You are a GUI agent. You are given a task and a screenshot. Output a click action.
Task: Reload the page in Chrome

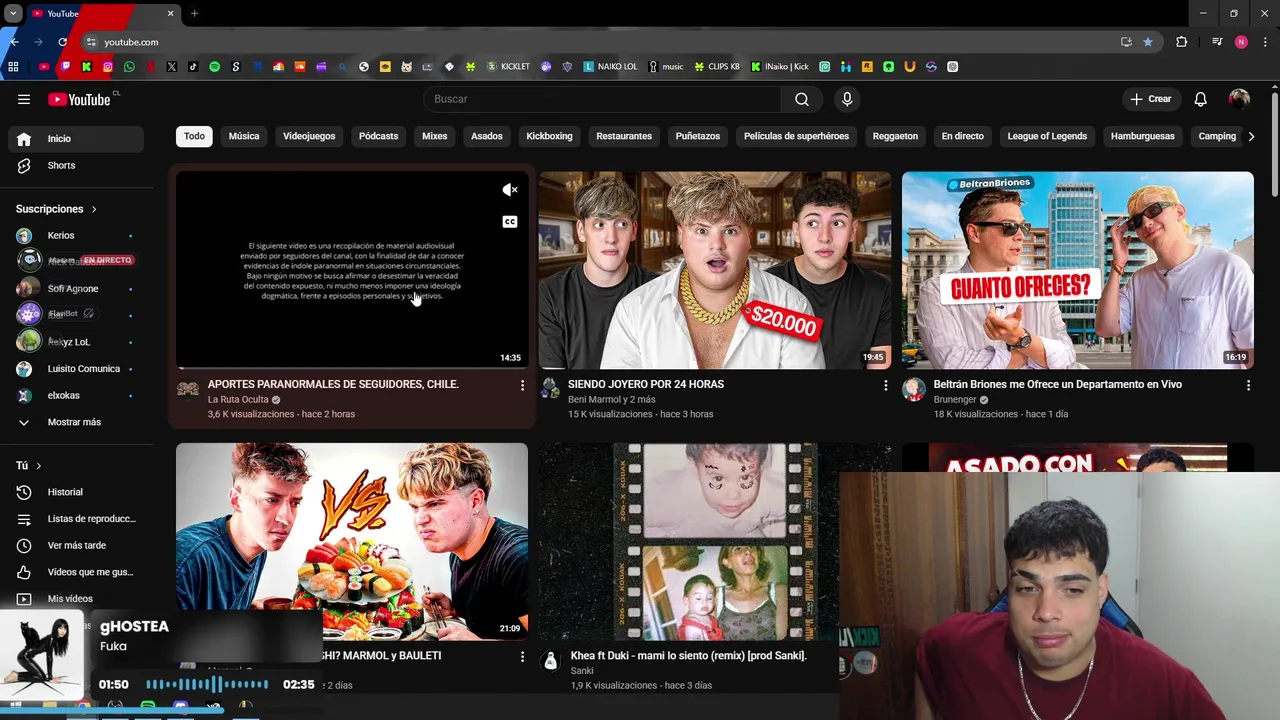click(62, 42)
